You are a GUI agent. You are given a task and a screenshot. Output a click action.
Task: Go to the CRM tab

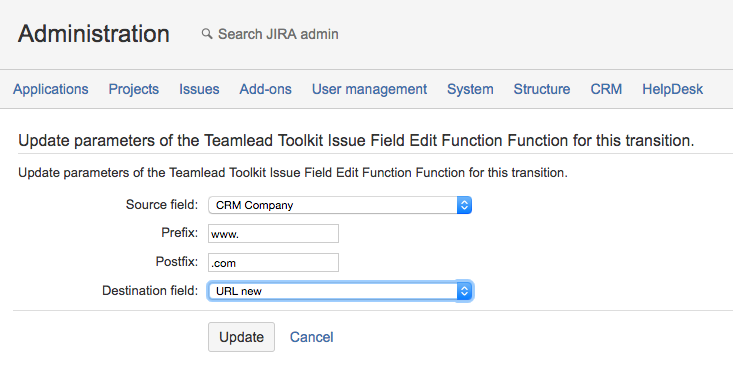coord(606,89)
